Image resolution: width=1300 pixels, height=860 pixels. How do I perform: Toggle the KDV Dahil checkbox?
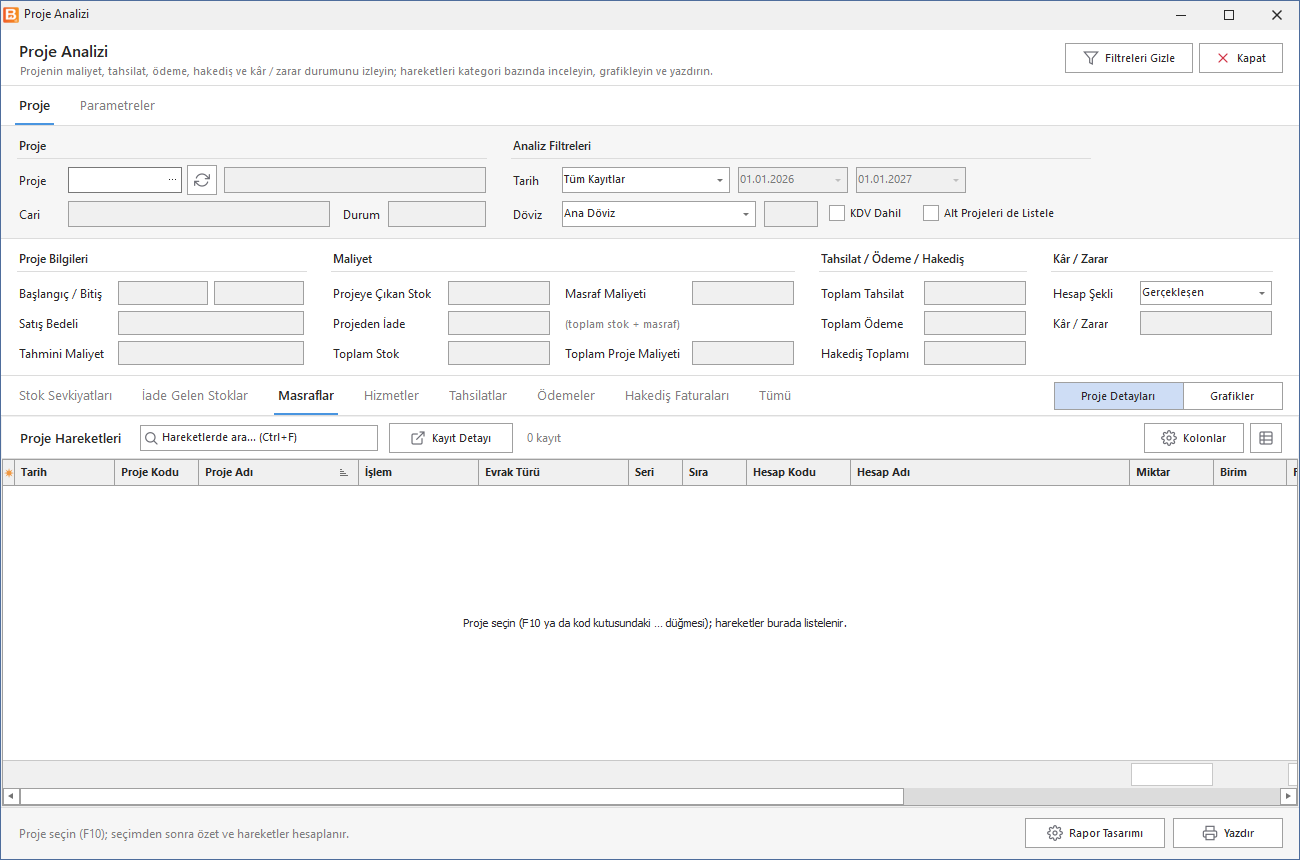(x=838, y=213)
